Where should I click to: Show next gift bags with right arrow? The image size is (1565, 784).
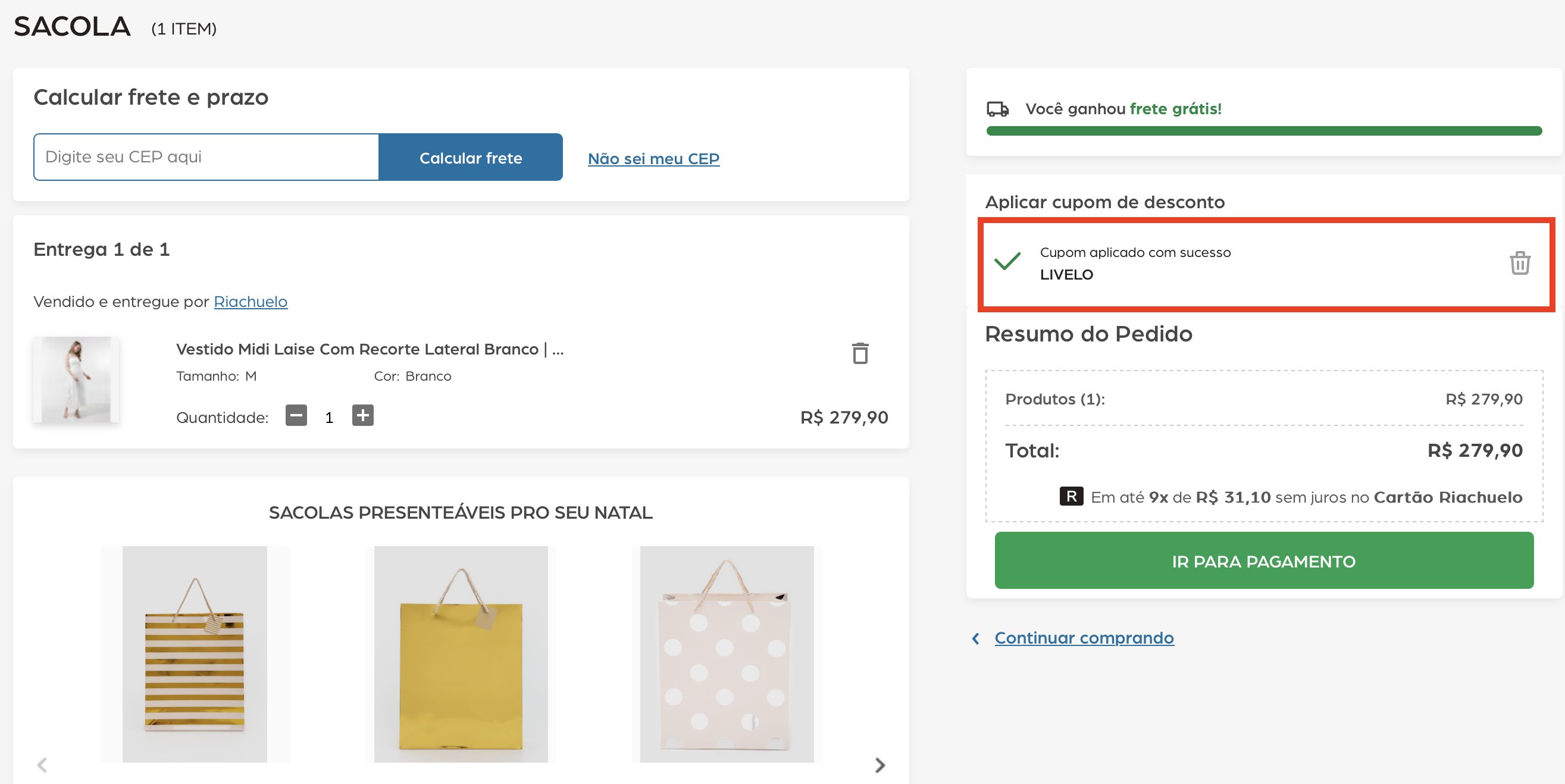coord(879,764)
